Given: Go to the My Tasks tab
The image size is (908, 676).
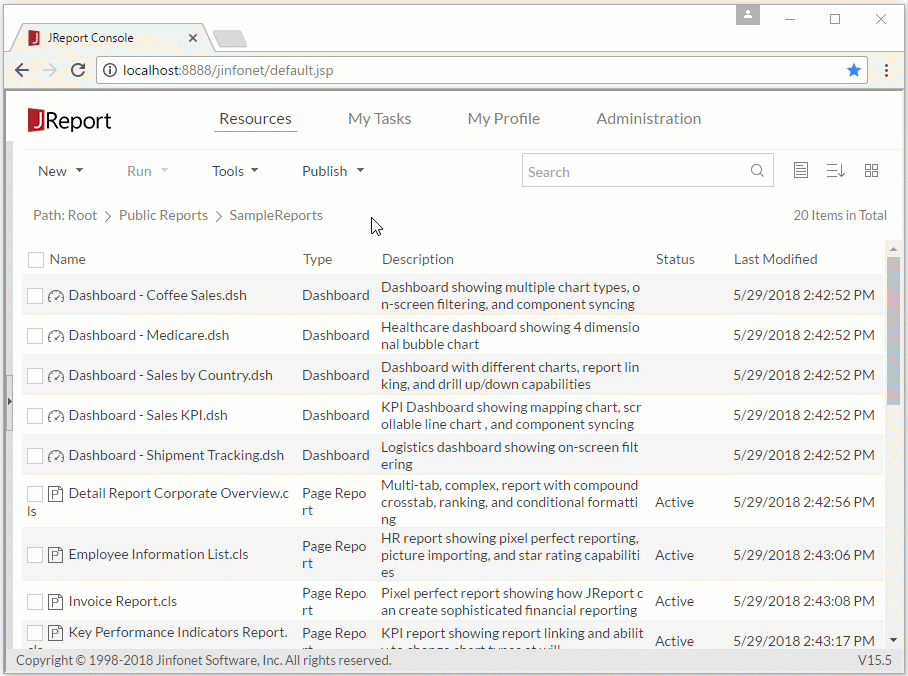Looking at the screenshot, I should (x=379, y=119).
